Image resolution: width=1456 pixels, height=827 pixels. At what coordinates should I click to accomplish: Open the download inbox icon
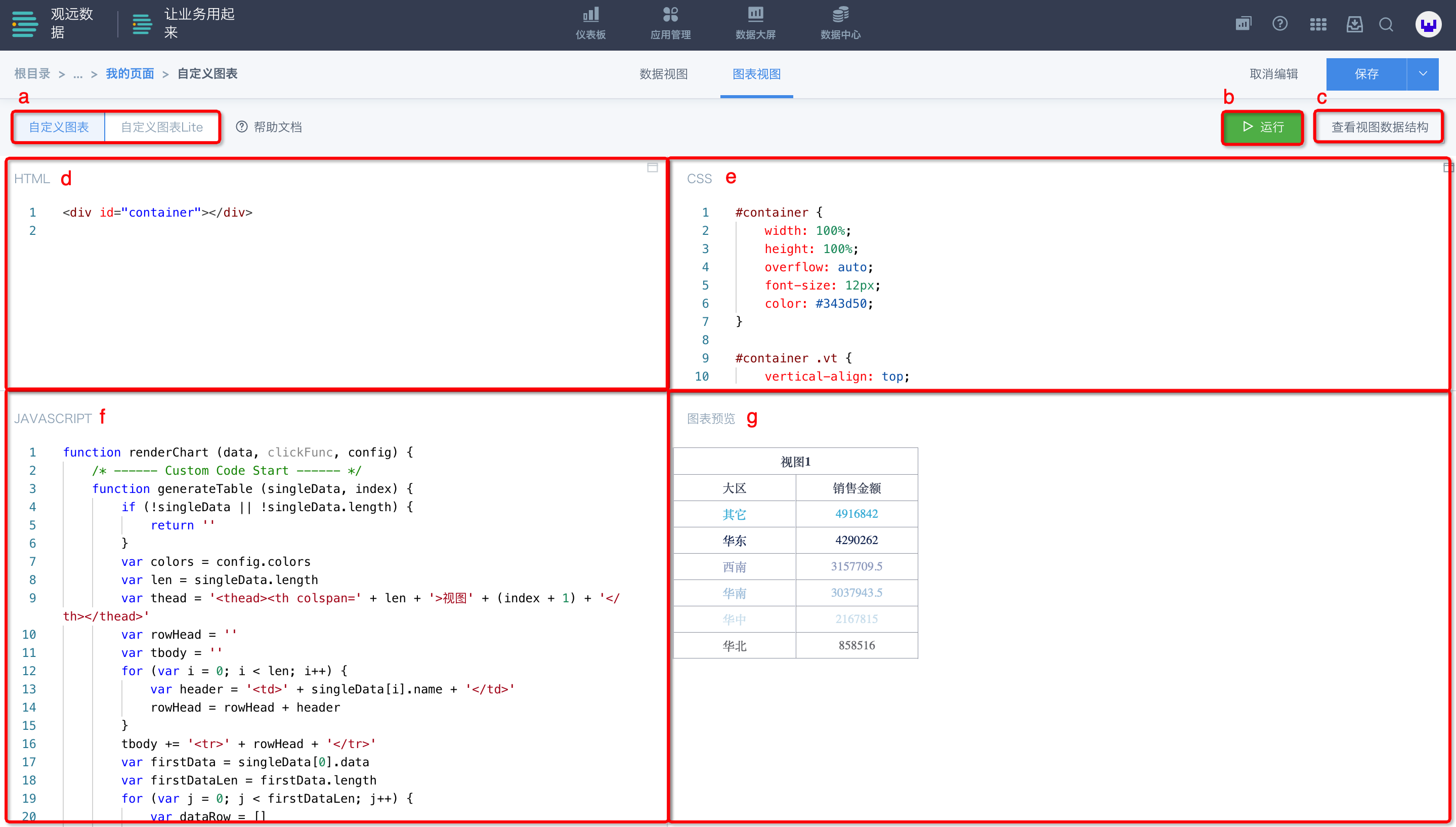1354,24
